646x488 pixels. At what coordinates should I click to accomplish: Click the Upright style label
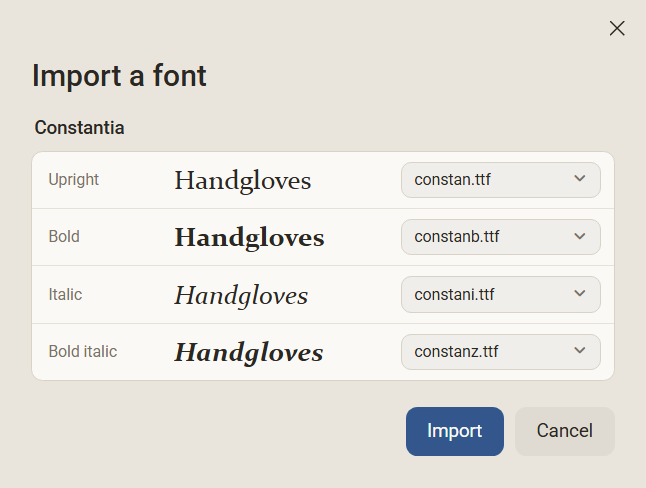pyautogui.click(x=74, y=180)
